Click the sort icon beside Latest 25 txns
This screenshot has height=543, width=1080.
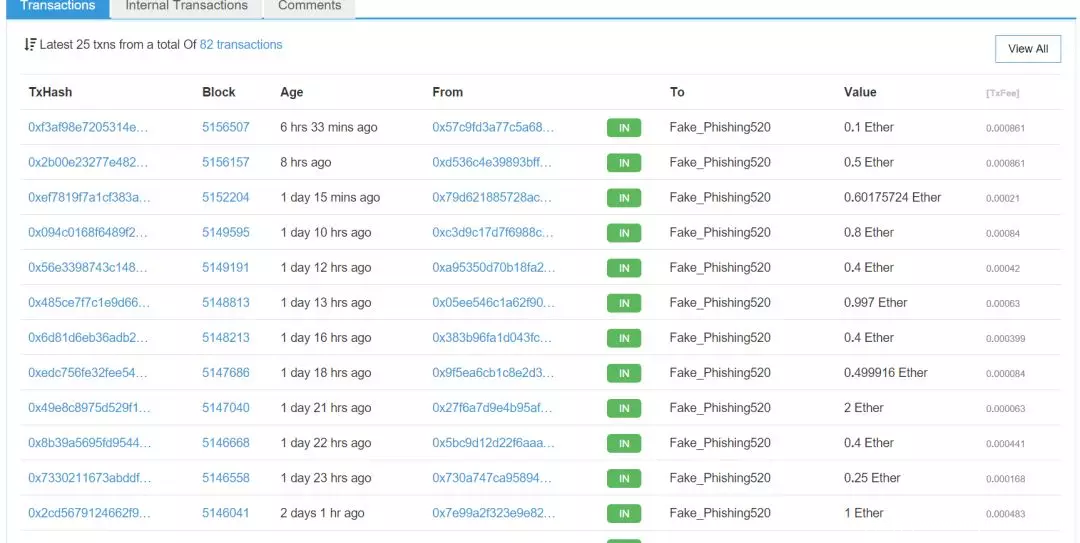[x=30, y=45]
